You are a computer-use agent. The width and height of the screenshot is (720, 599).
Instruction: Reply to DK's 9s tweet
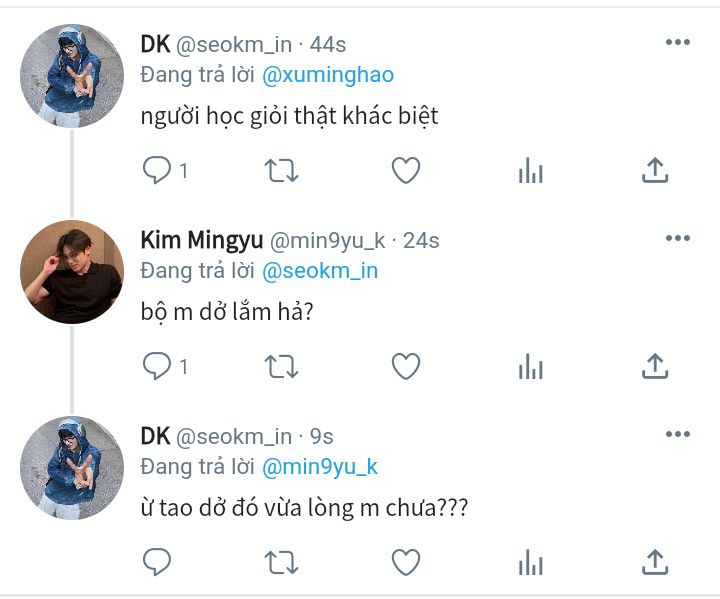157,562
